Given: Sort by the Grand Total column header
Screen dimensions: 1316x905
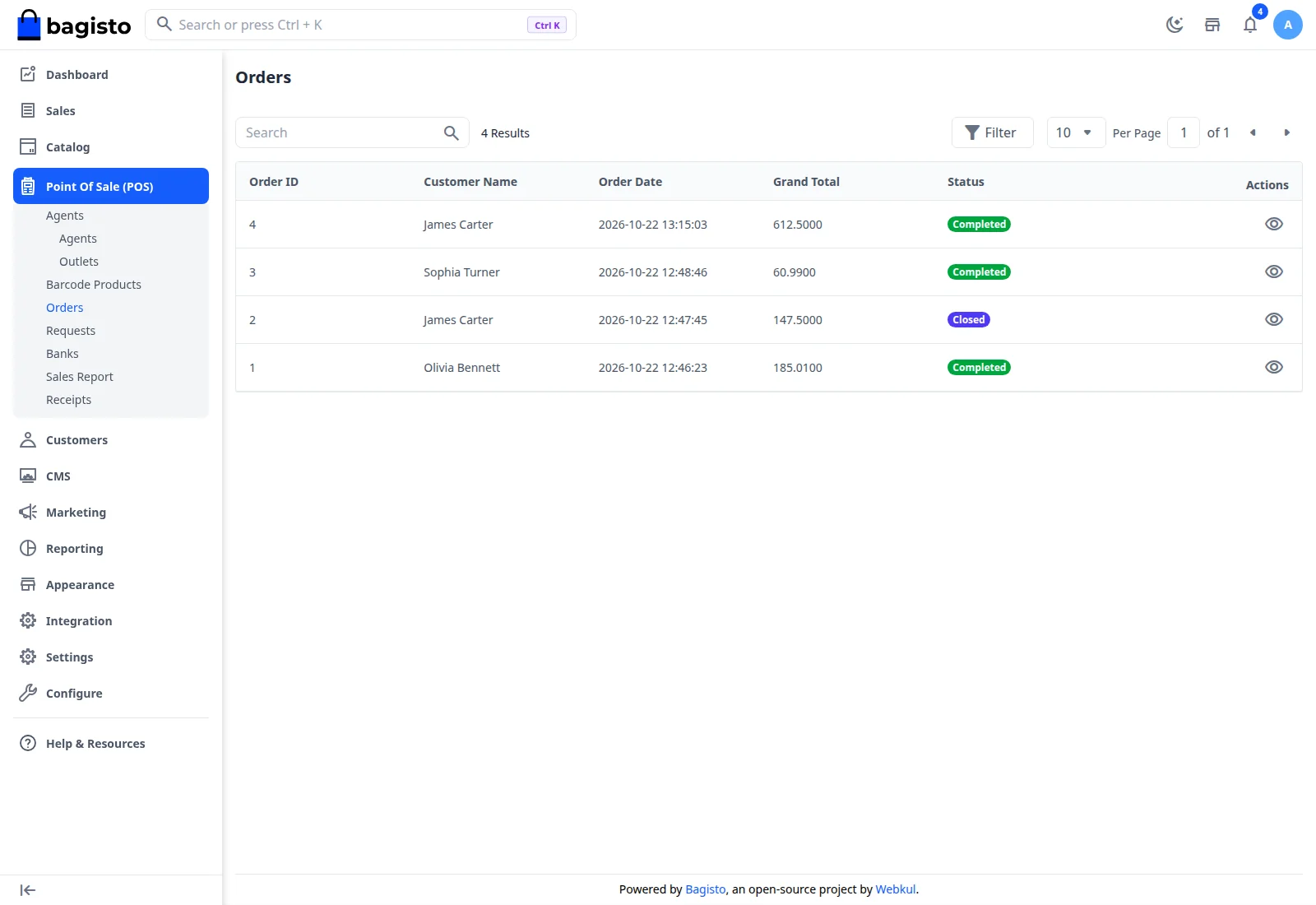Looking at the screenshot, I should [806, 182].
